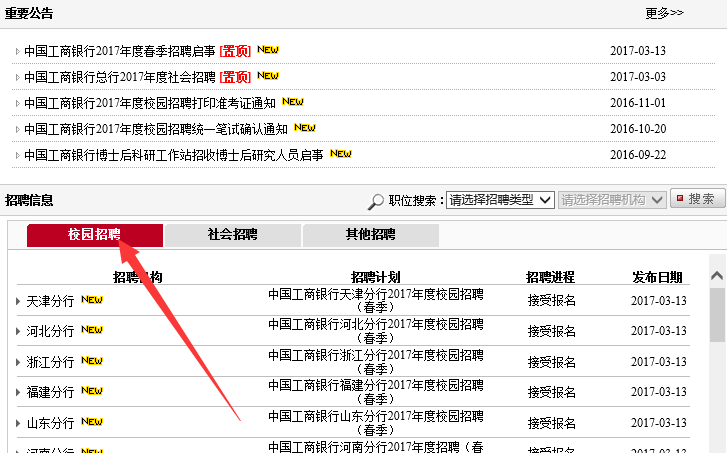Screen dimensions: 727x453
Task: Open 中国工商银行河北分行2017年度校园招聘 plan
Action: coord(376,331)
